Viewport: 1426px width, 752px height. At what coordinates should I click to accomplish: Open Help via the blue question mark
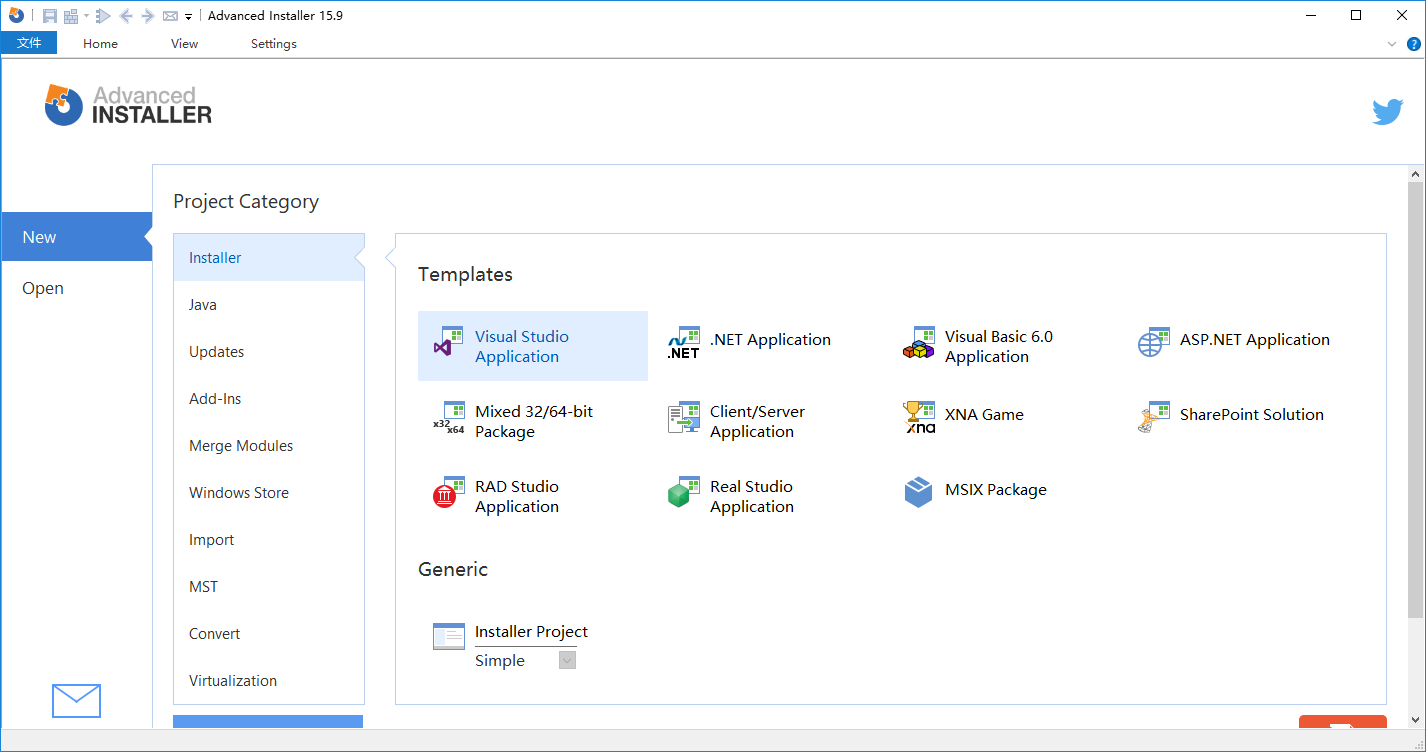coord(1414,44)
